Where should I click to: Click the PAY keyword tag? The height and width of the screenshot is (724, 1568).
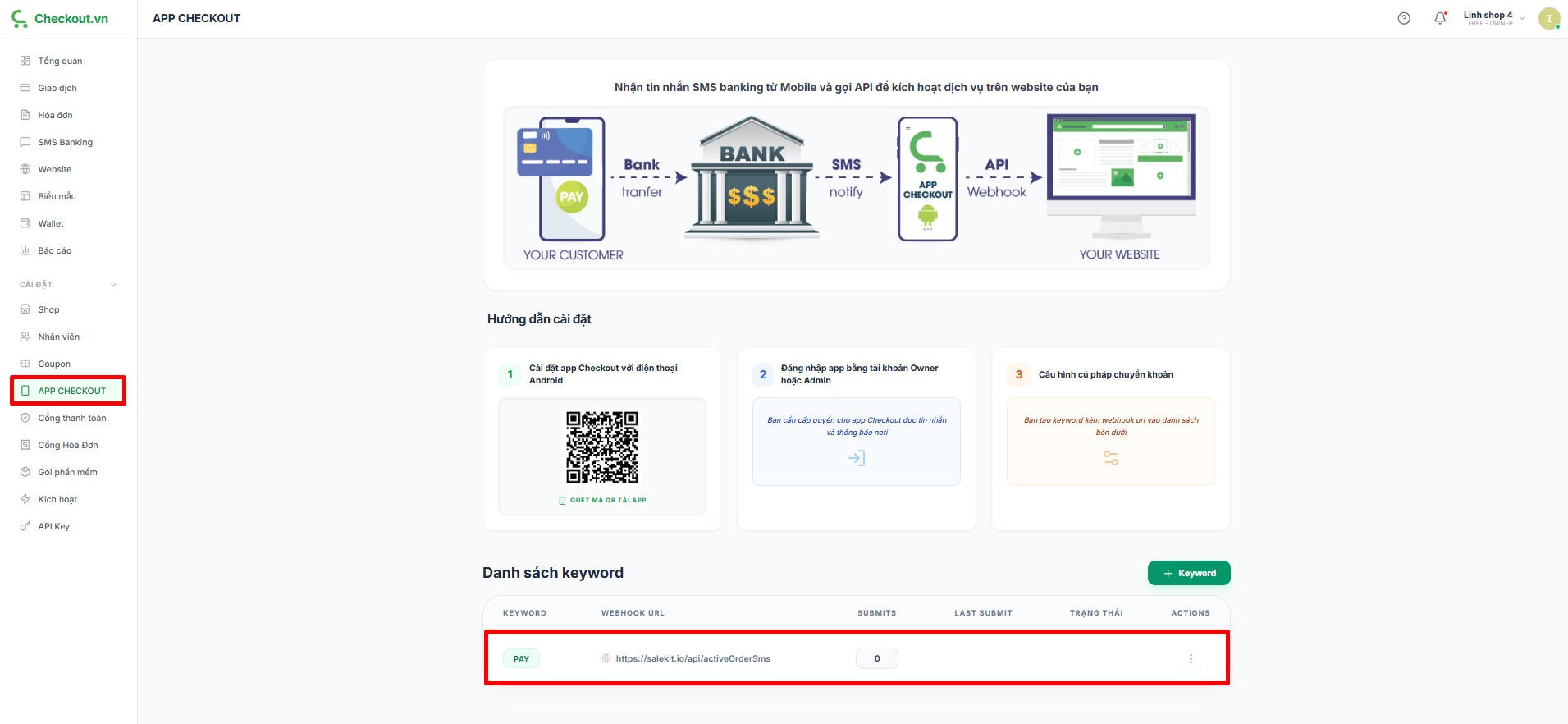click(521, 658)
